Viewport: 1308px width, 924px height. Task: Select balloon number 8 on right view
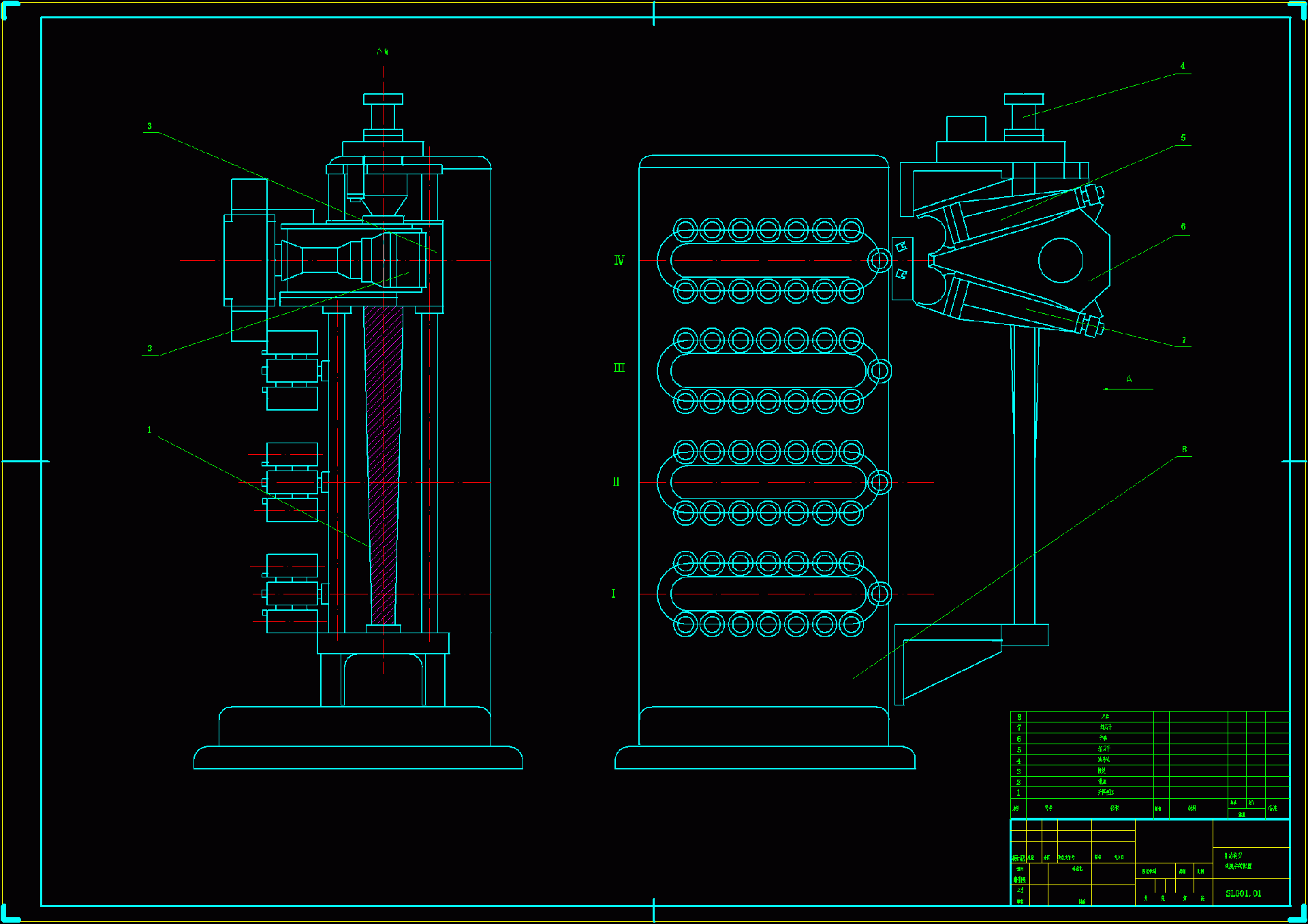(1184, 449)
